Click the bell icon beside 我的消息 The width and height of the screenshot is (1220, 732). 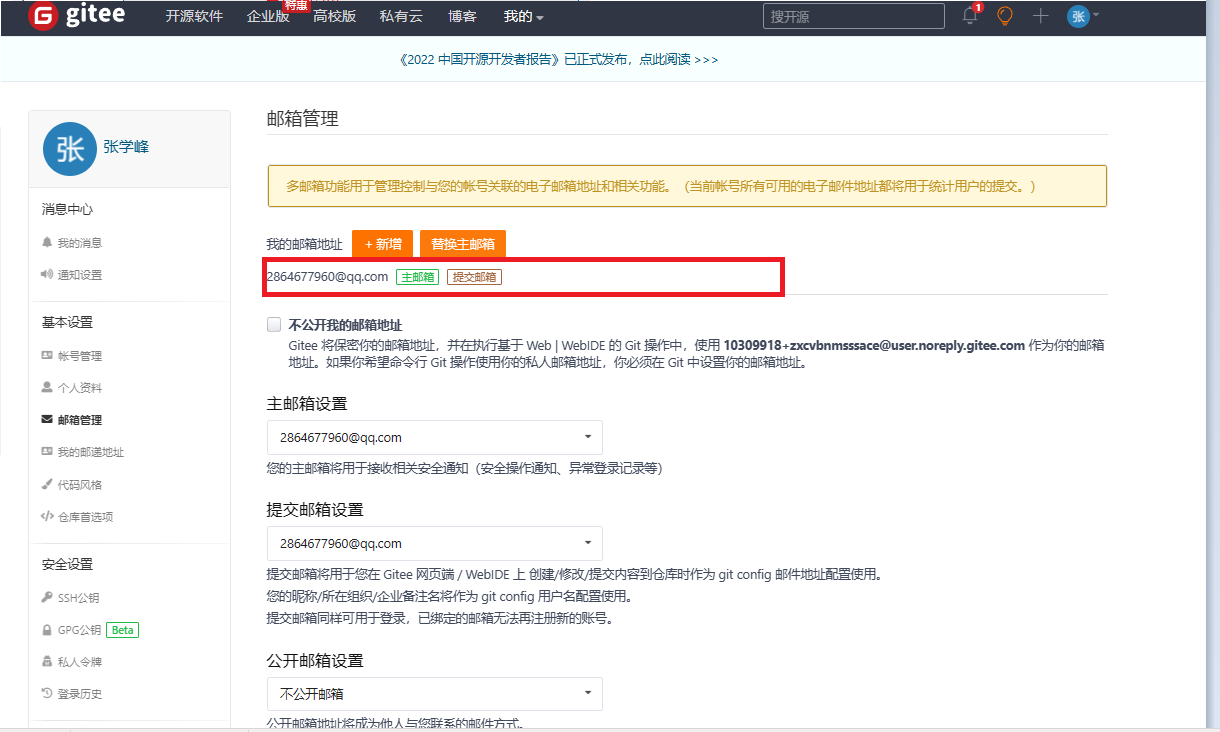(x=47, y=243)
